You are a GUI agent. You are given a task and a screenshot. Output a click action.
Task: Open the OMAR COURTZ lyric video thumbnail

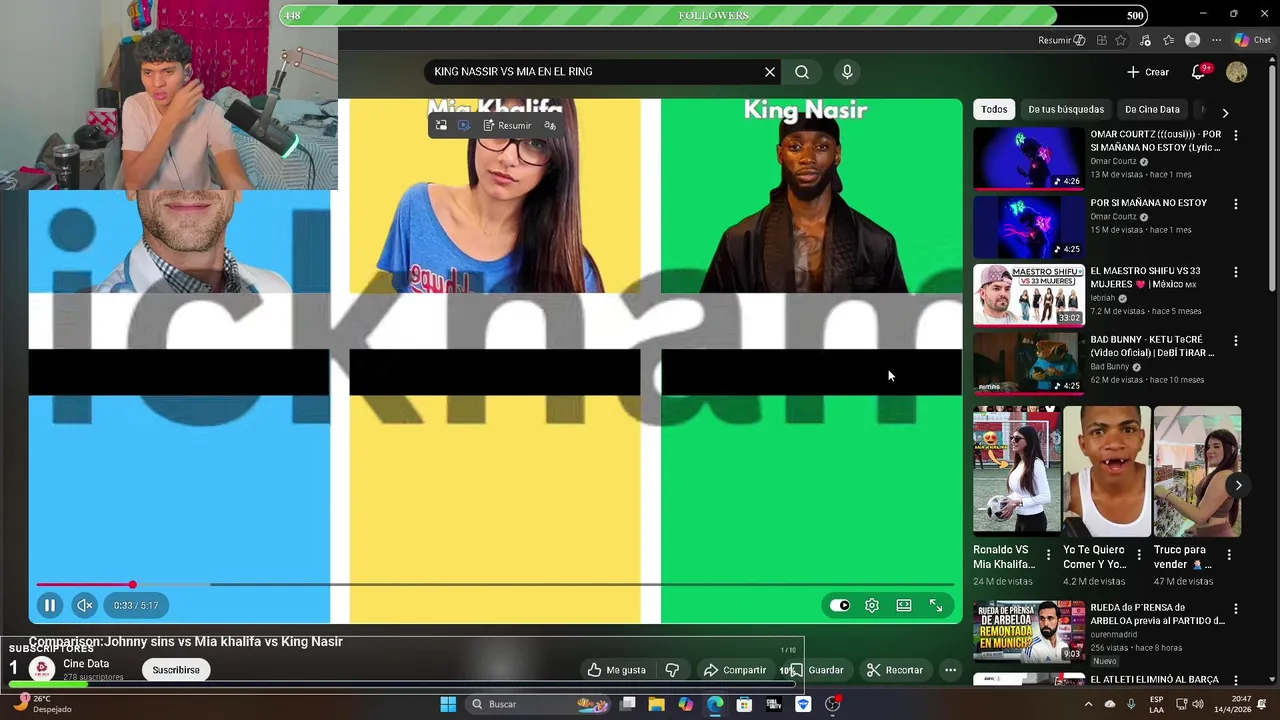pos(1029,158)
